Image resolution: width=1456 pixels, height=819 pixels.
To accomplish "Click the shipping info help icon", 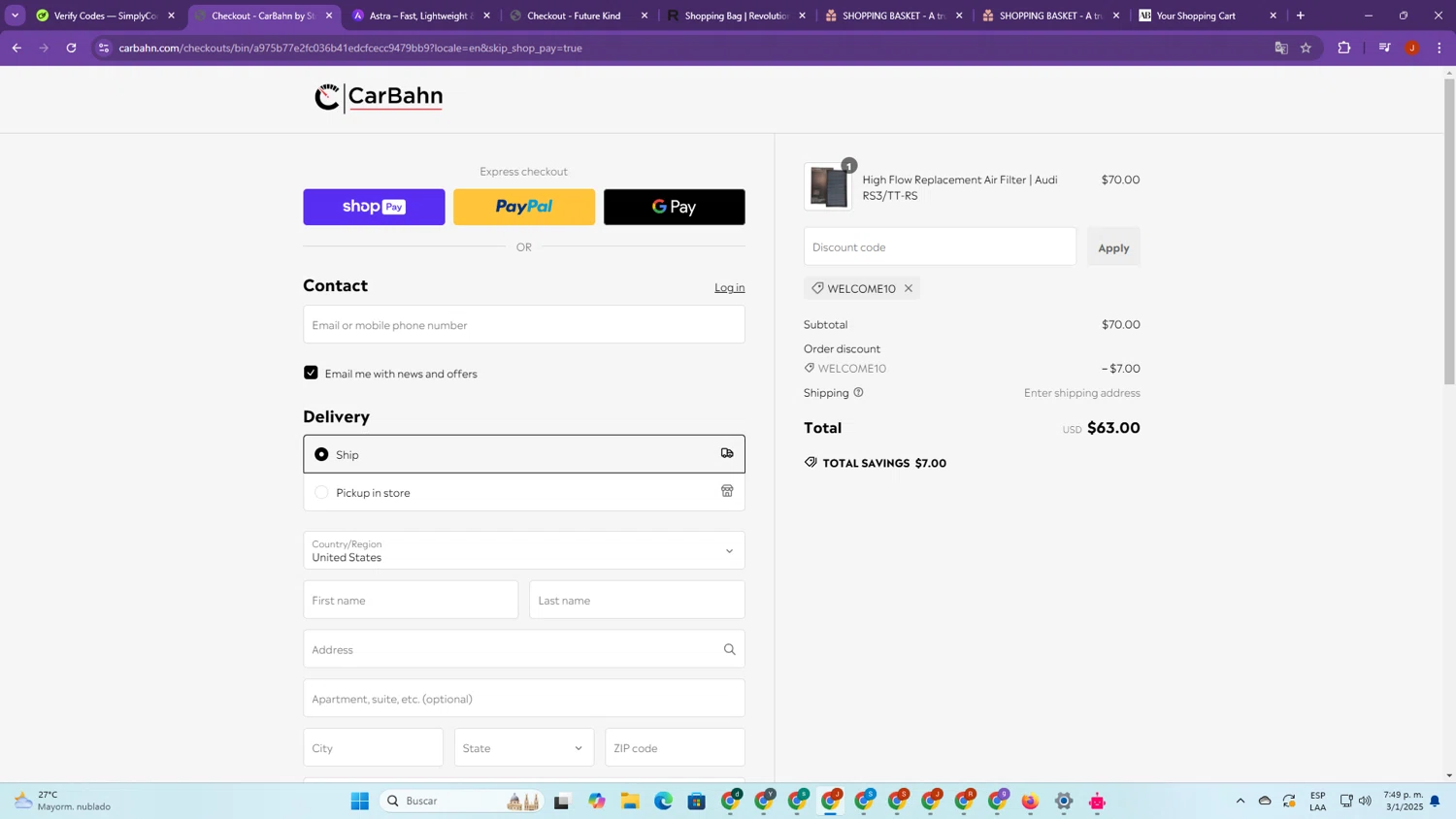I will 858,393.
